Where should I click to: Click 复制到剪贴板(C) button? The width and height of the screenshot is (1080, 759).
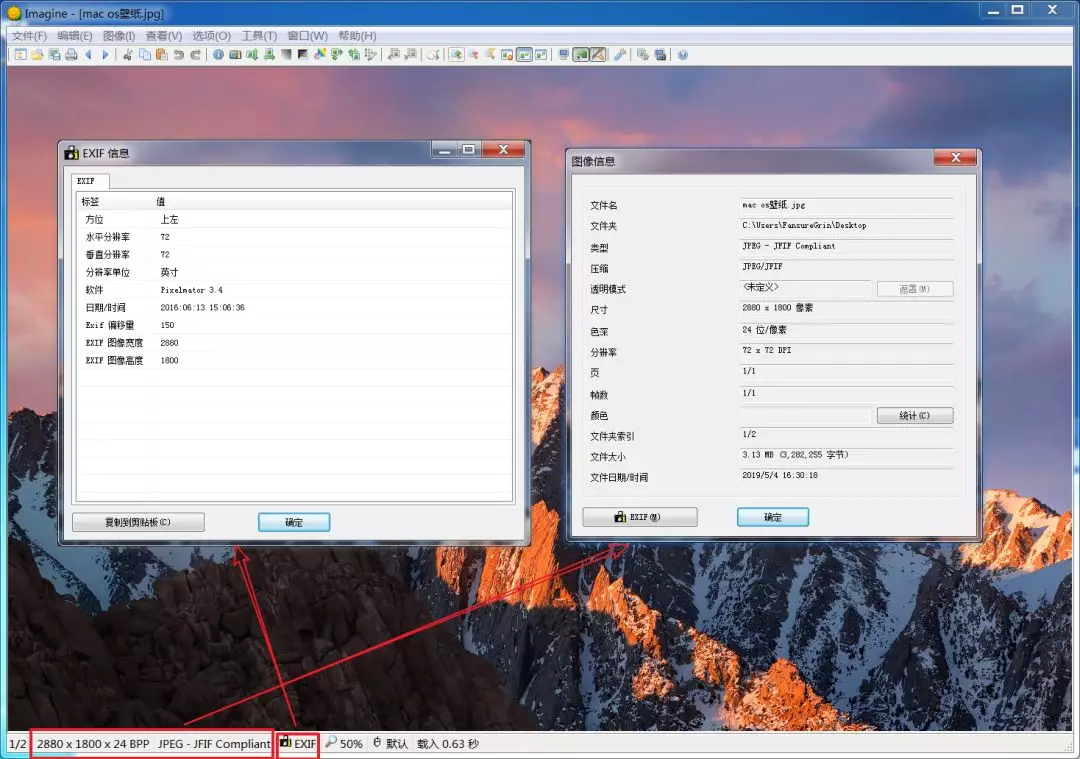(138, 522)
